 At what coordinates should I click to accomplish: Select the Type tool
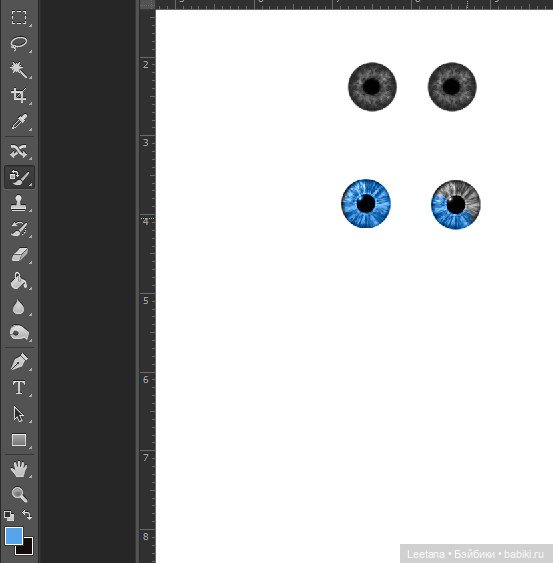coord(19,388)
